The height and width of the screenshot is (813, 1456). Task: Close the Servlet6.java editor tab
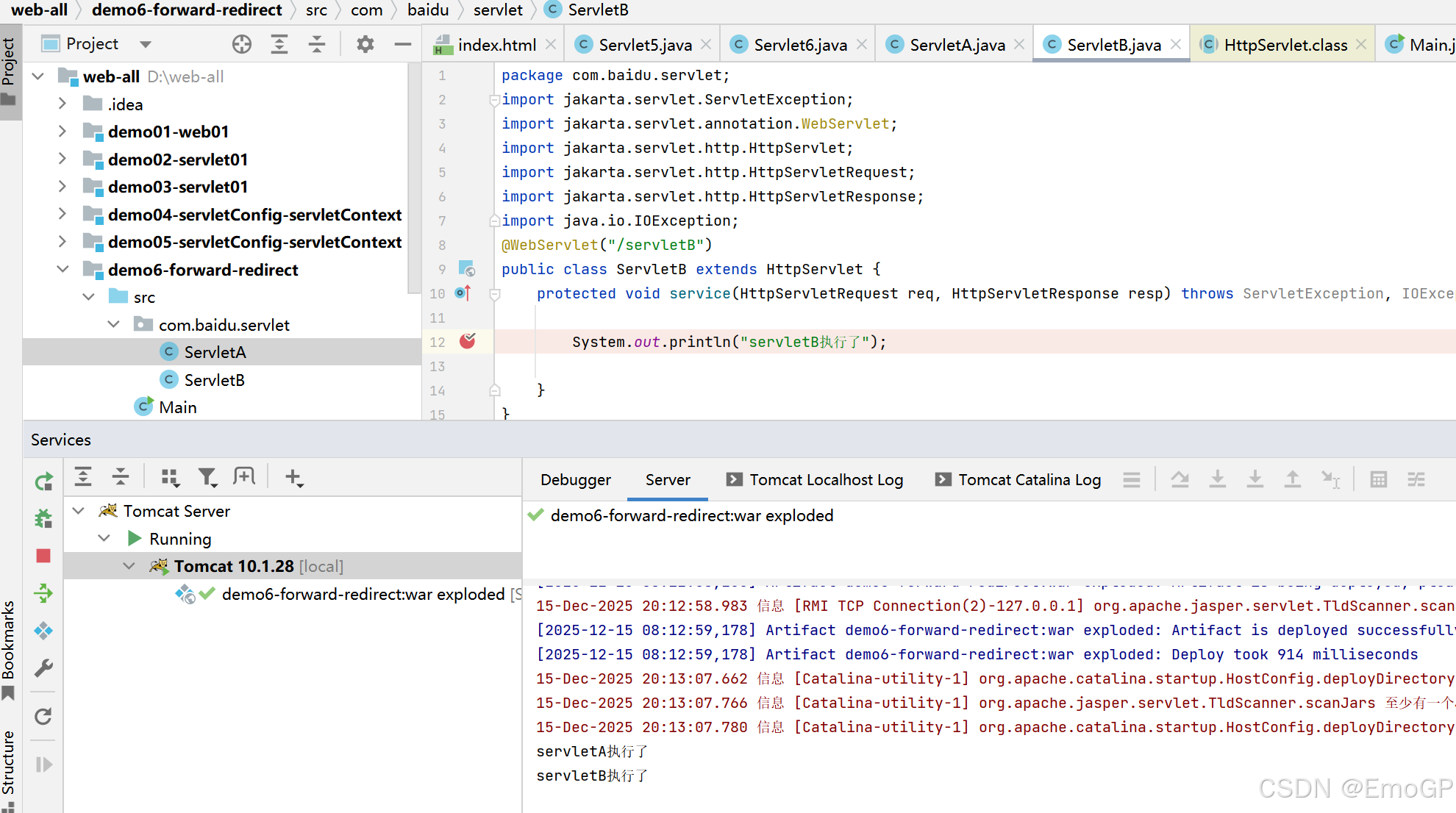point(862,45)
